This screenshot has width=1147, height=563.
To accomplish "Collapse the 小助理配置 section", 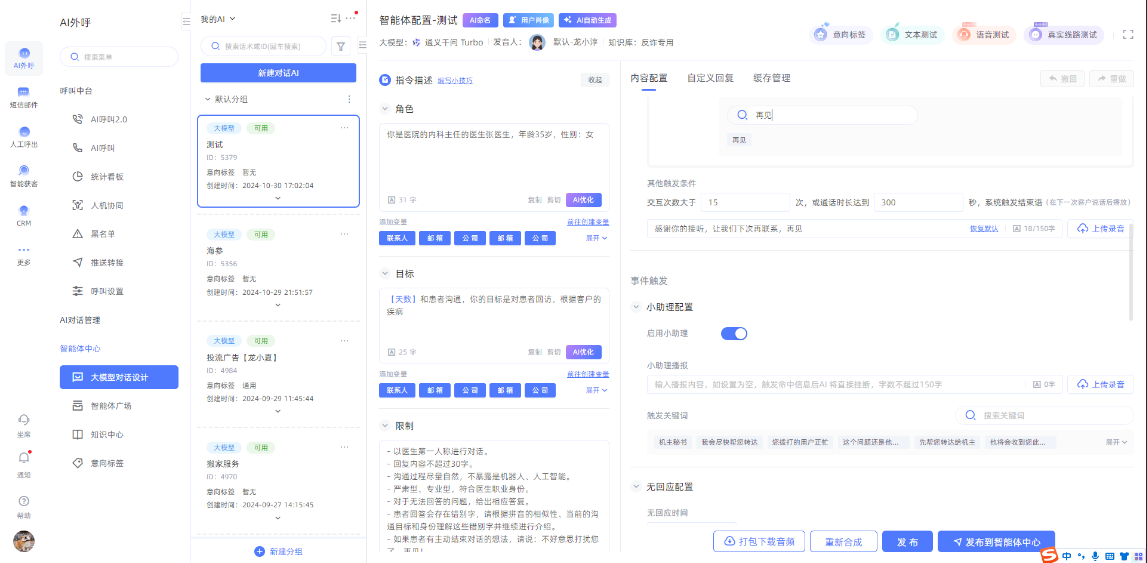I will point(637,307).
